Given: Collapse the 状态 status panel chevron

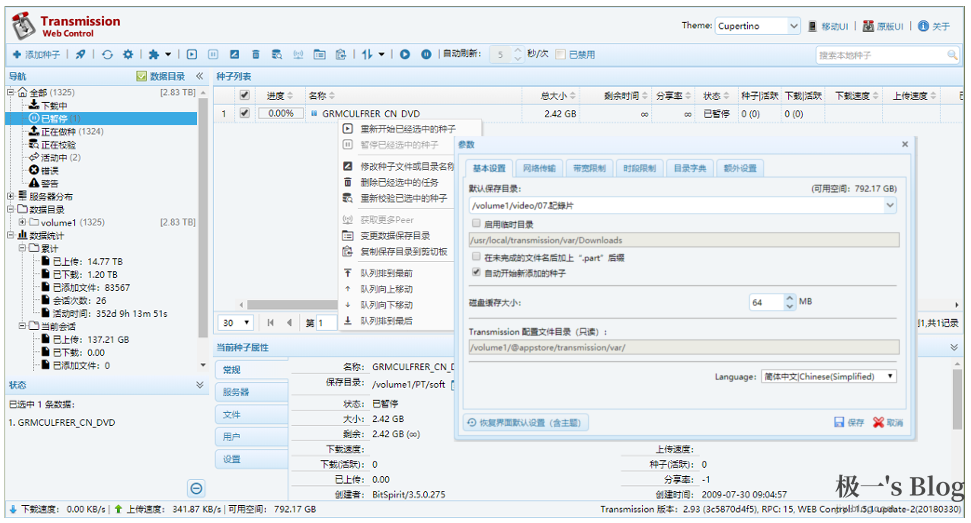Looking at the screenshot, I should tap(199, 385).
